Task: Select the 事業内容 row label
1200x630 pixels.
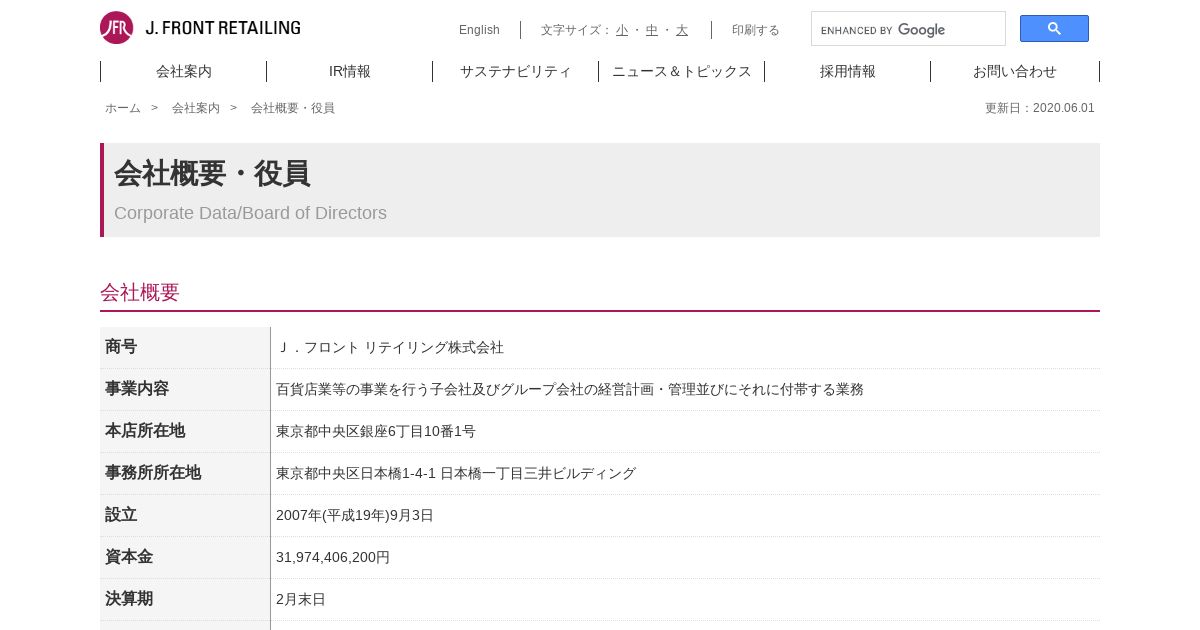Action: 137,389
